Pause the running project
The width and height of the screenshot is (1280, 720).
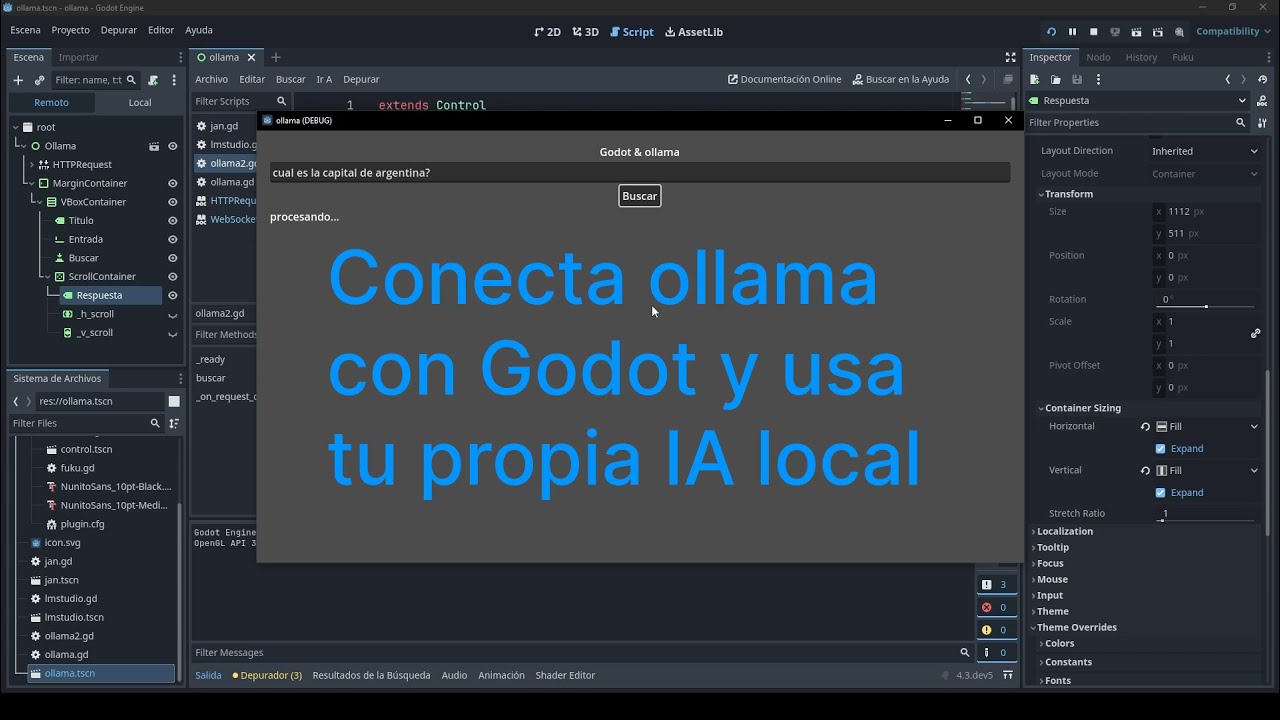[x=1072, y=32]
